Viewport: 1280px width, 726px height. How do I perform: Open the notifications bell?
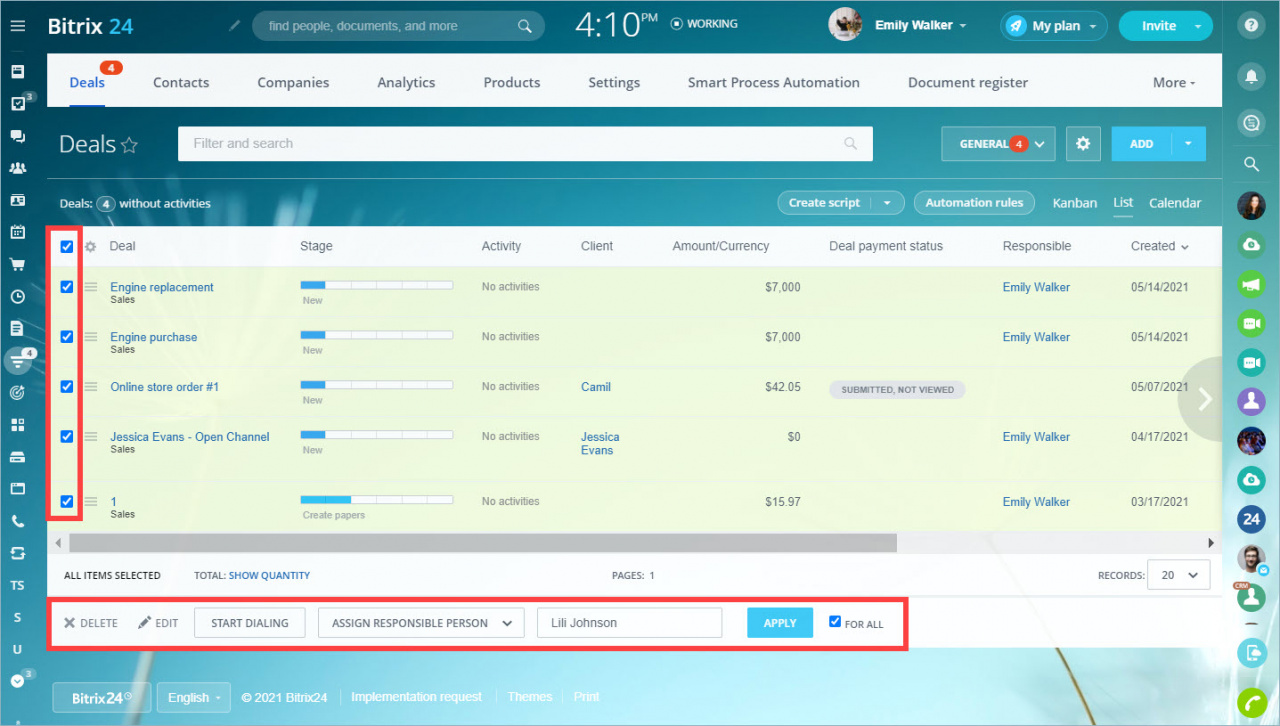pyautogui.click(x=1251, y=76)
